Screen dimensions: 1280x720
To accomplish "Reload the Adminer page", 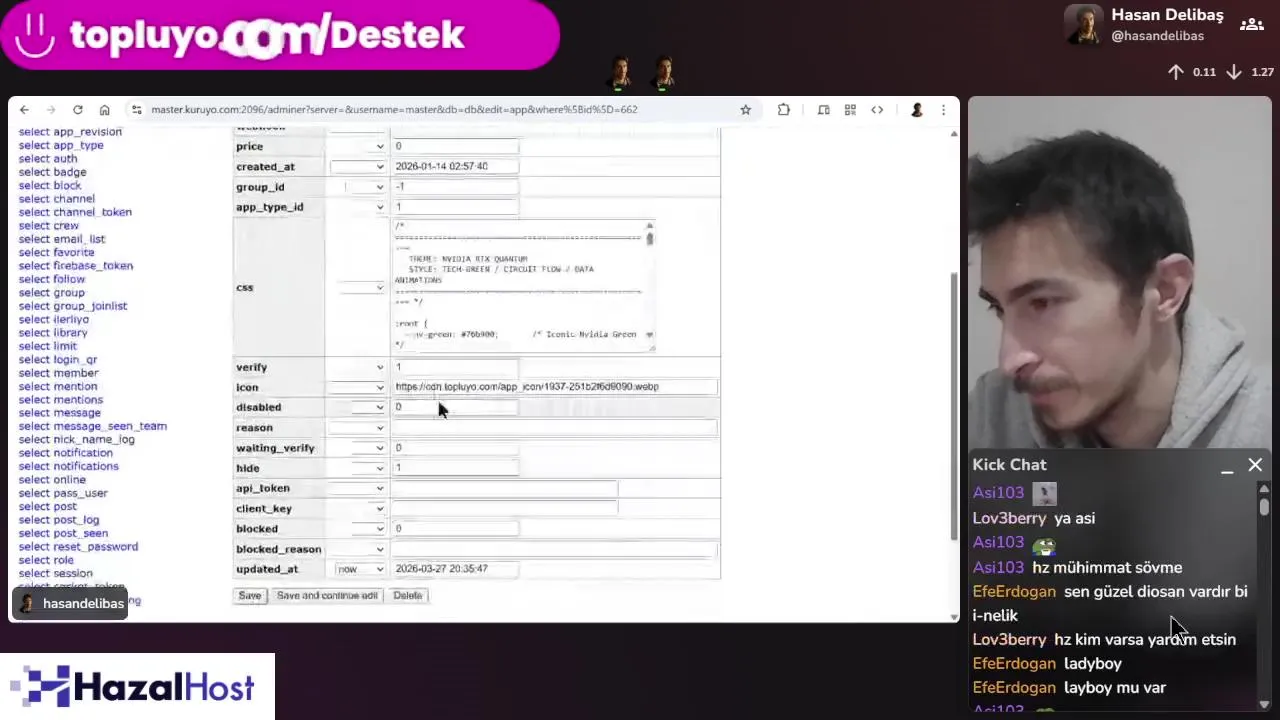I will click(x=77, y=110).
